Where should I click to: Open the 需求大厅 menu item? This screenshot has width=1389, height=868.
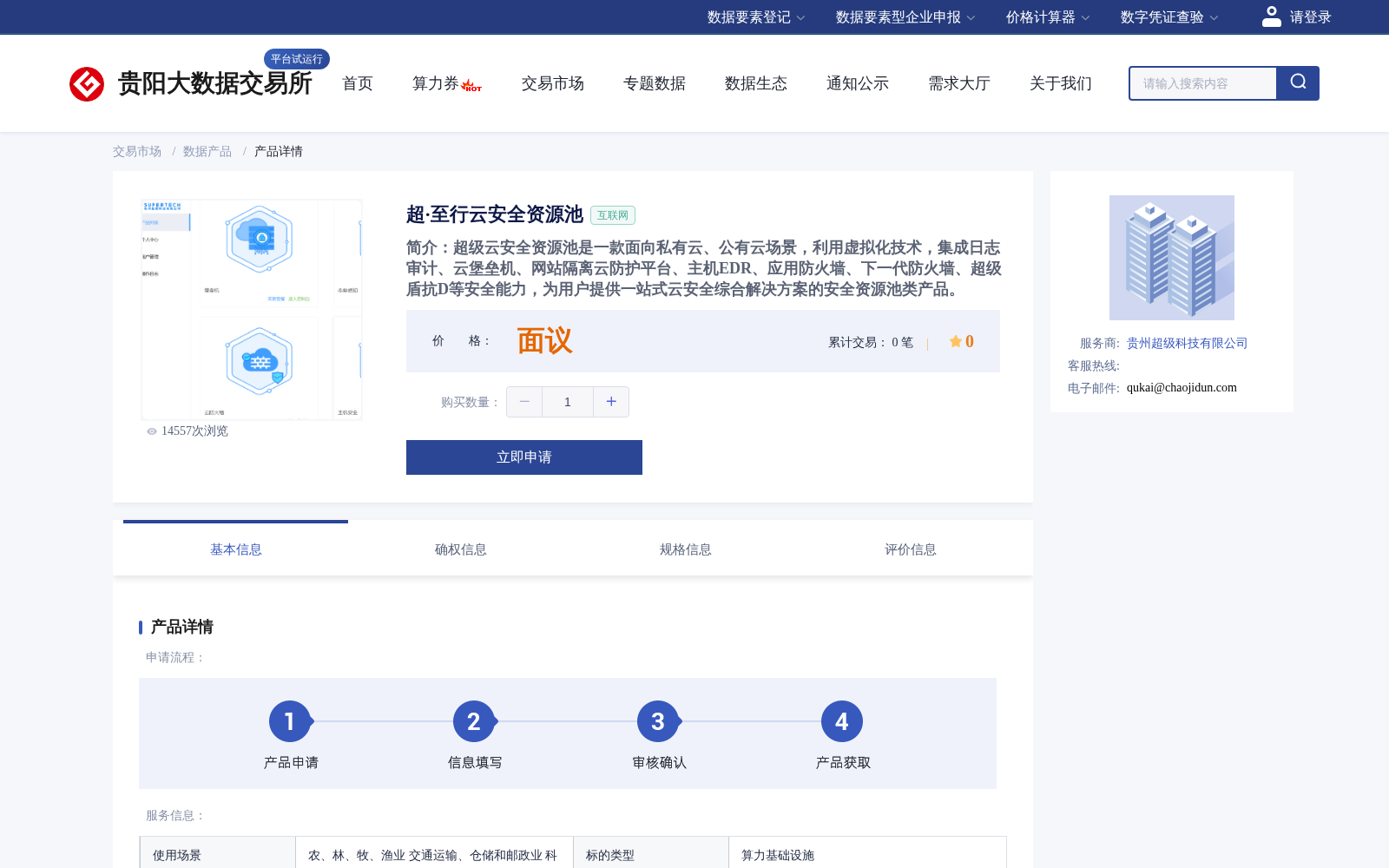pyautogui.click(x=959, y=83)
